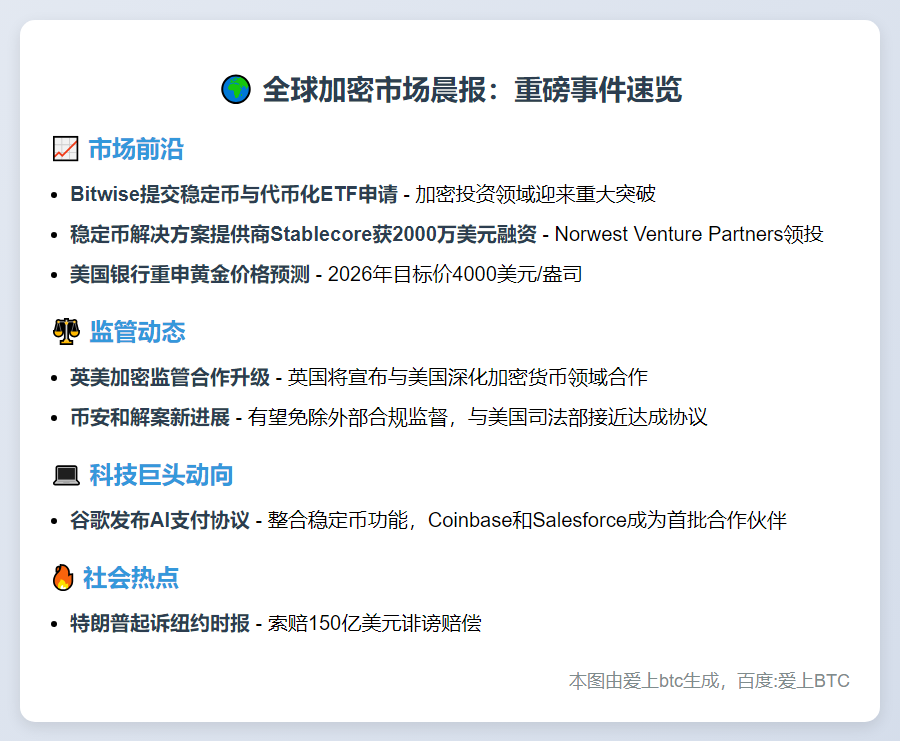This screenshot has height=741, width=900.
Task: Click the chart emoji beside 市场前沿
Action: tap(65, 150)
